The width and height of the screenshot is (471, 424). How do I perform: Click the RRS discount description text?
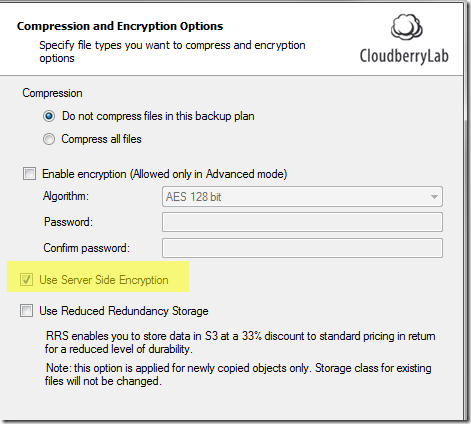(x=240, y=342)
